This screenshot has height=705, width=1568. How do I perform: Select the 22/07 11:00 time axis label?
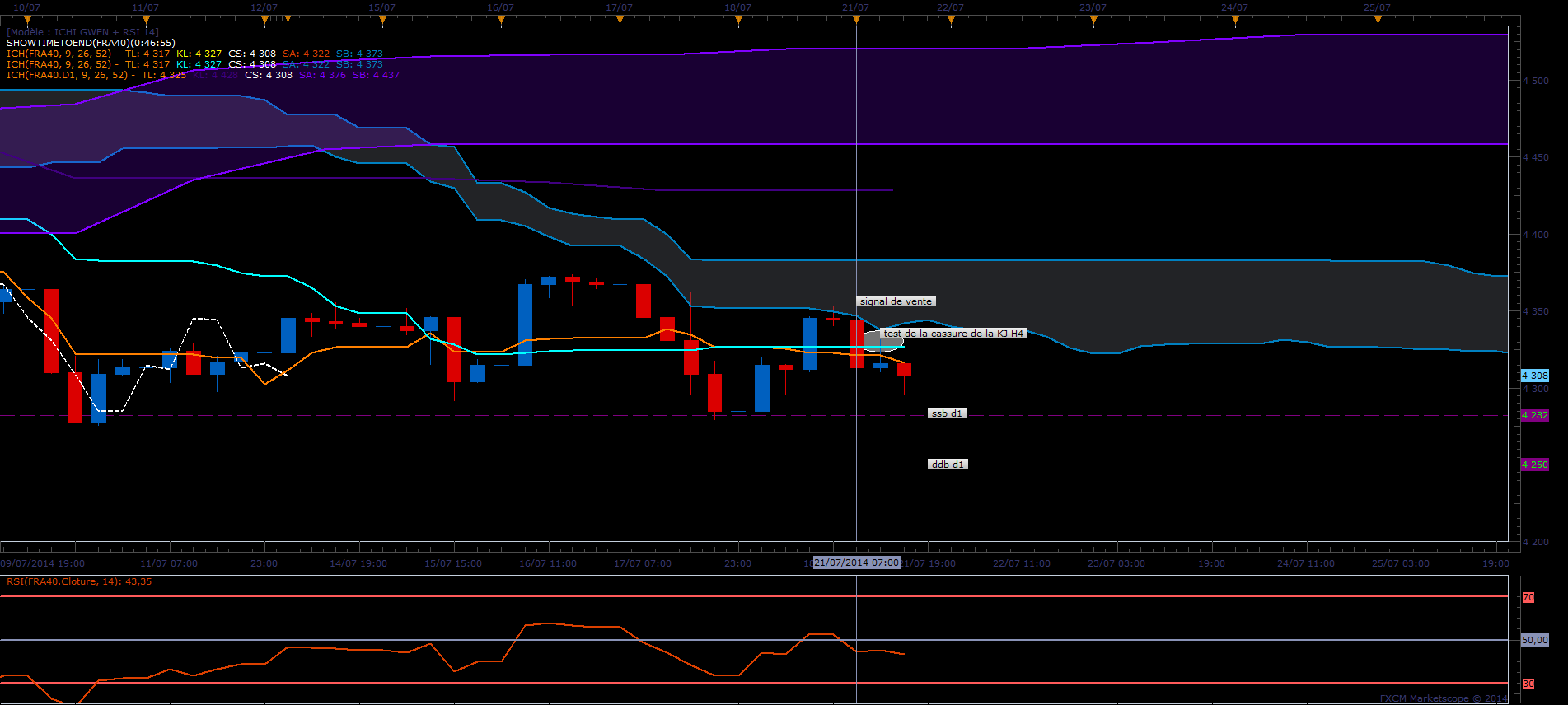[1022, 563]
